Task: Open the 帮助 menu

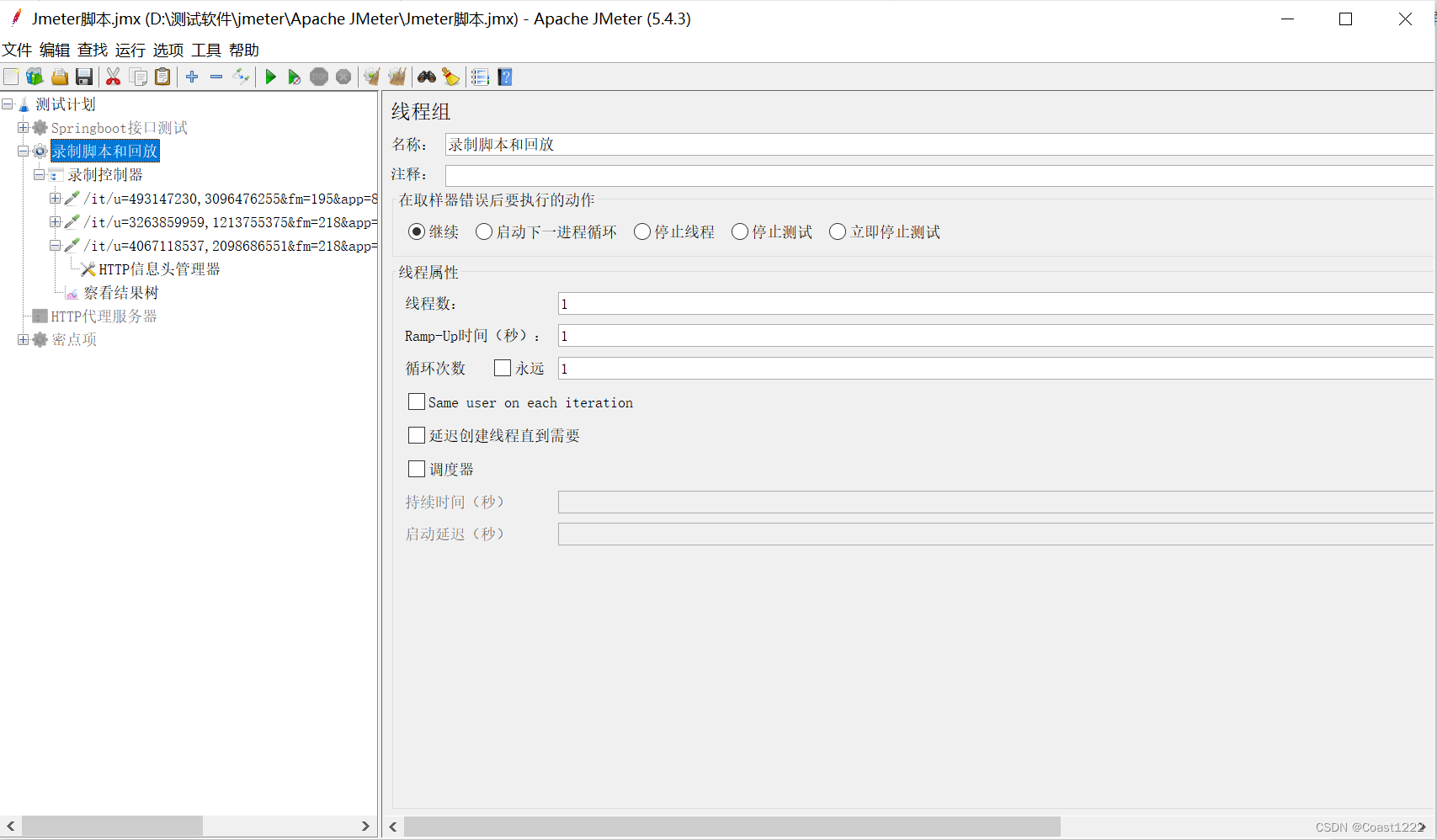Action: pyautogui.click(x=244, y=51)
